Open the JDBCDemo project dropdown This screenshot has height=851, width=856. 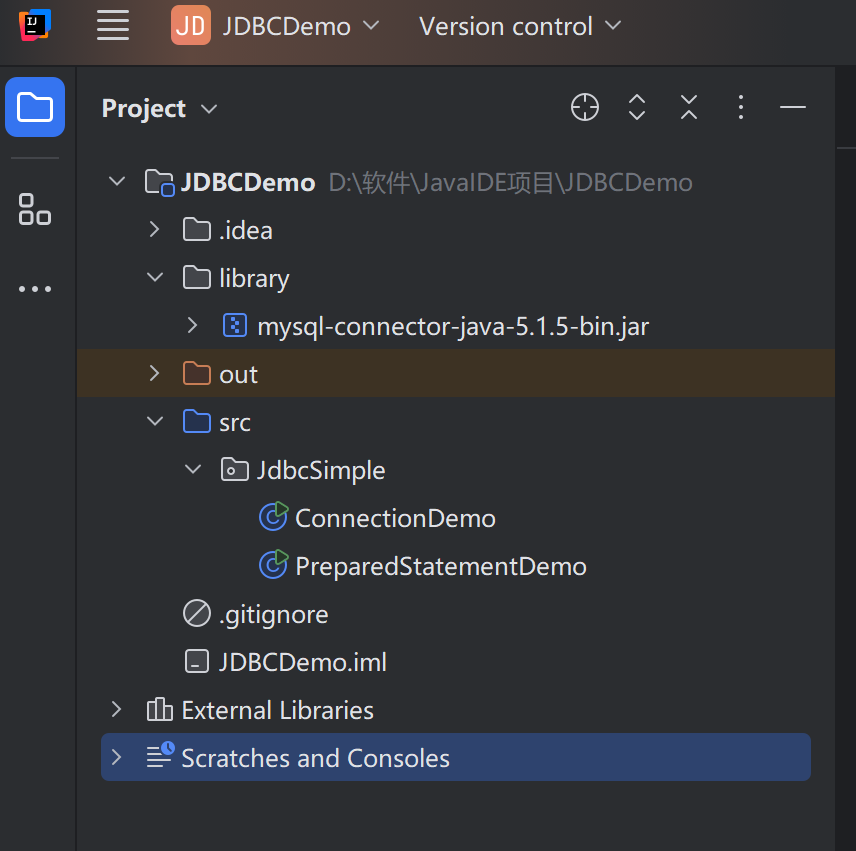pyautogui.click(x=371, y=26)
